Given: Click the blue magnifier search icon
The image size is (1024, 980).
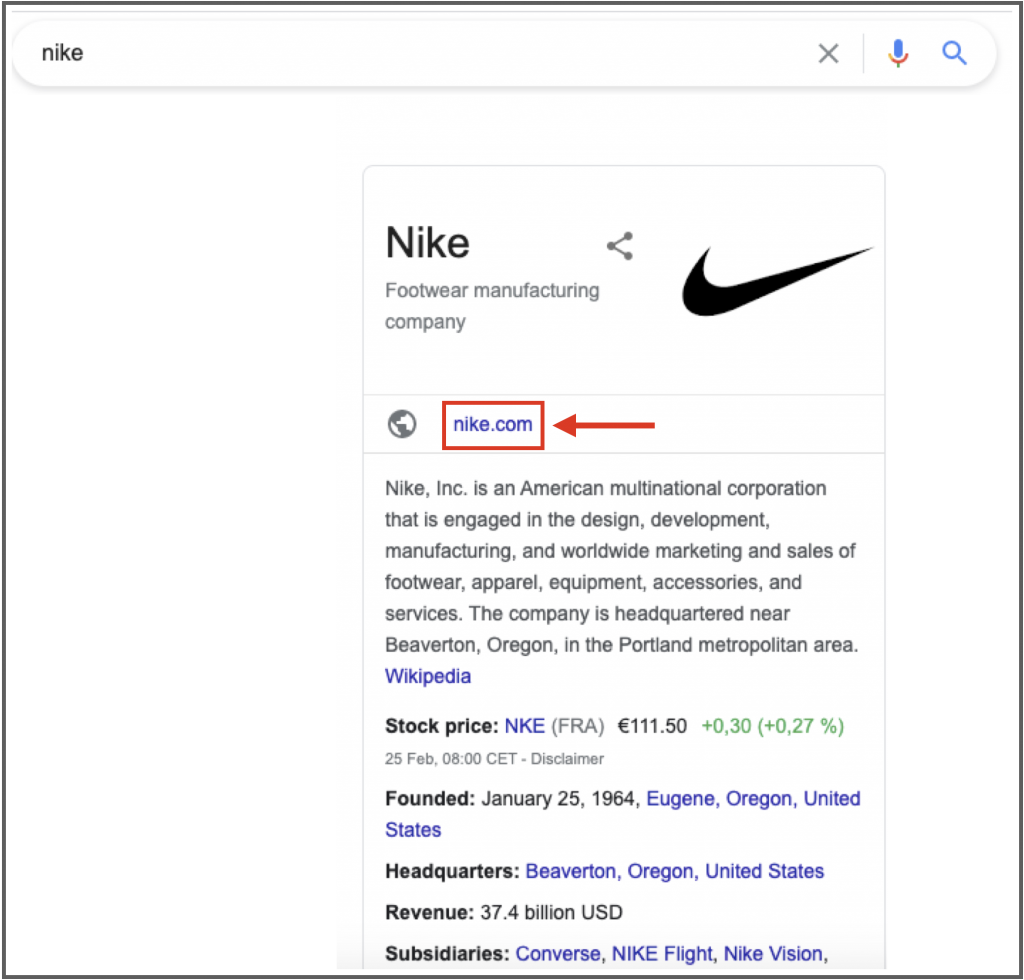Looking at the screenshot, I should click(x=954, y=53).
